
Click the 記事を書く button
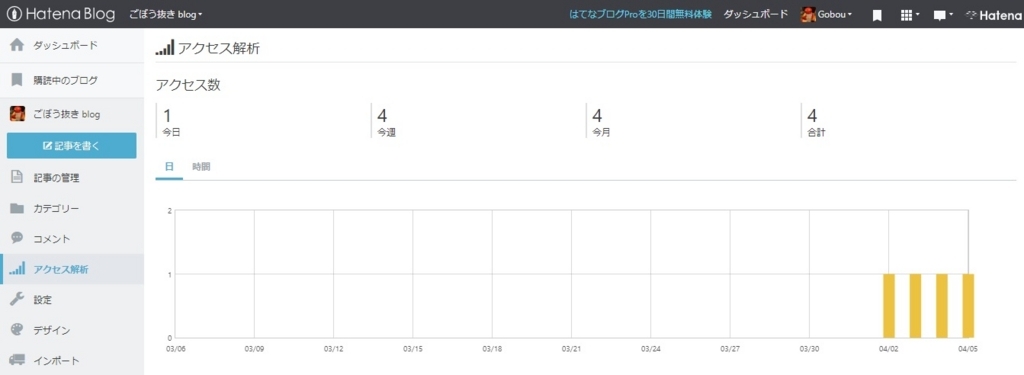pyautogui.click(x=72, y=146)
